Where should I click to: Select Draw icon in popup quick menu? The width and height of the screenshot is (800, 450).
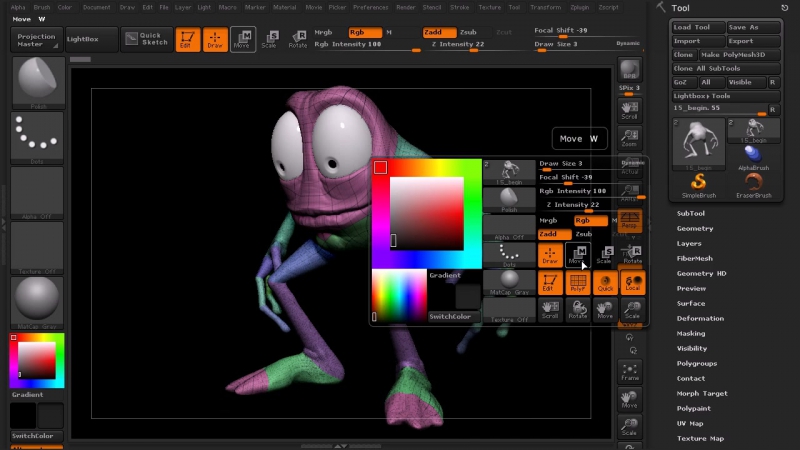point(550,255)
